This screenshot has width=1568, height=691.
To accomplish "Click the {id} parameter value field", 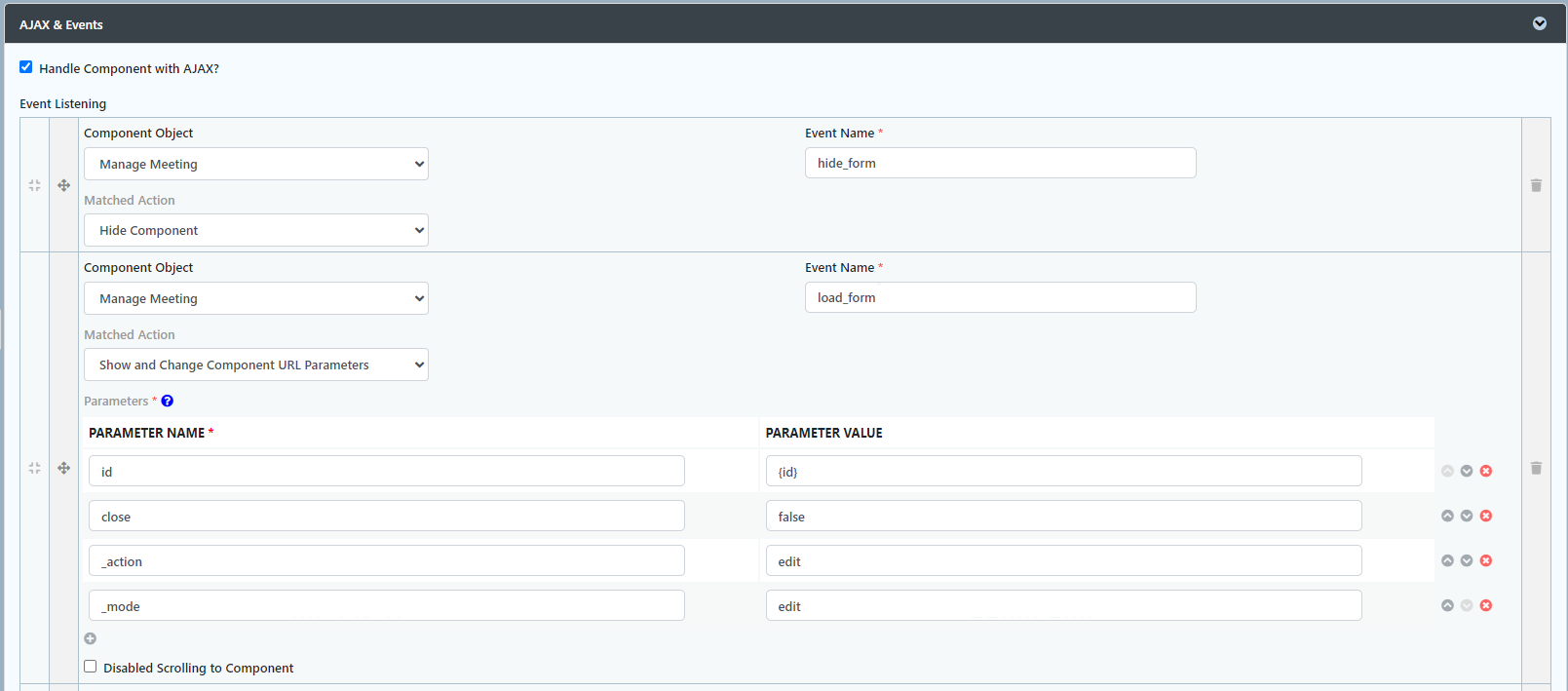I will pyautogui.click(x=1063, y=471).
